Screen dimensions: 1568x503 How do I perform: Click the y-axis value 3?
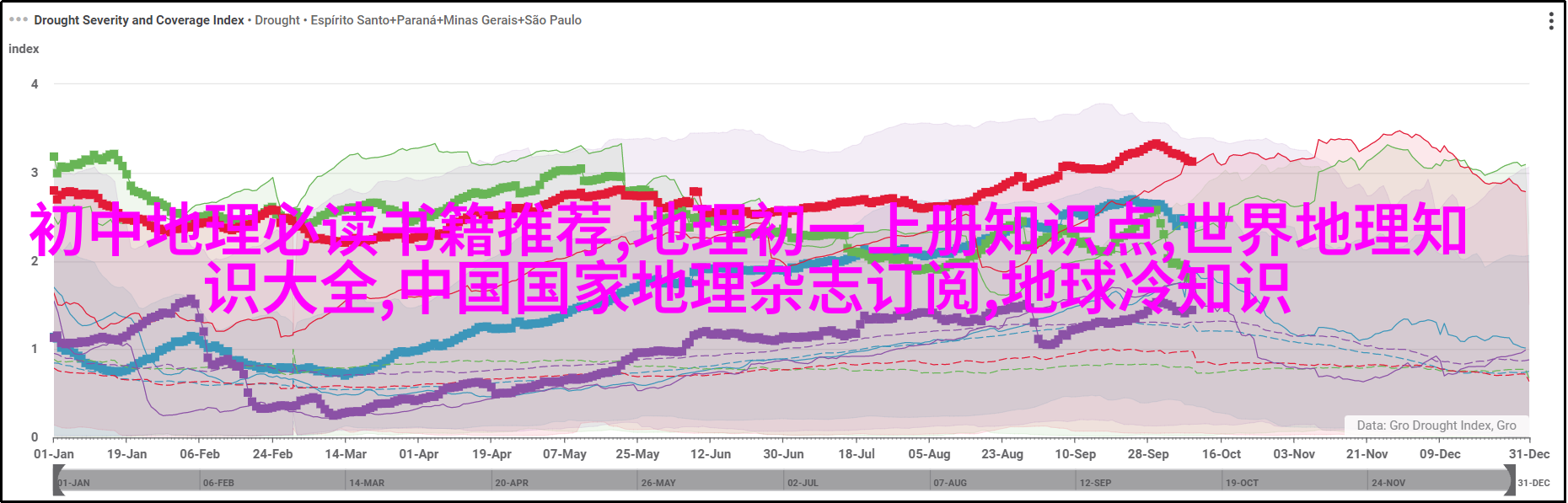click(x=35, y=173)
